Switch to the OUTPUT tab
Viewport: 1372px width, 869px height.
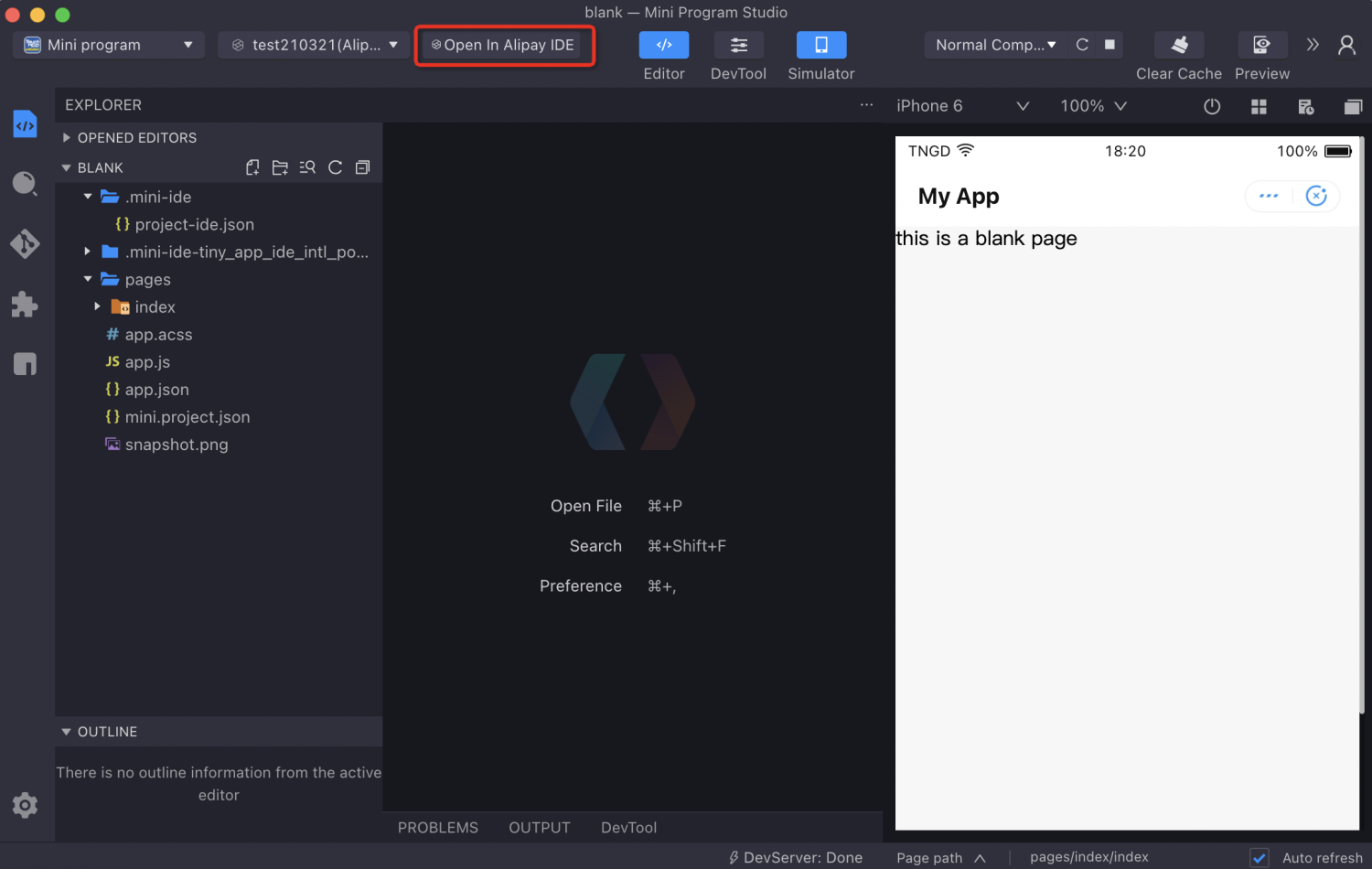tap(539, 828)
